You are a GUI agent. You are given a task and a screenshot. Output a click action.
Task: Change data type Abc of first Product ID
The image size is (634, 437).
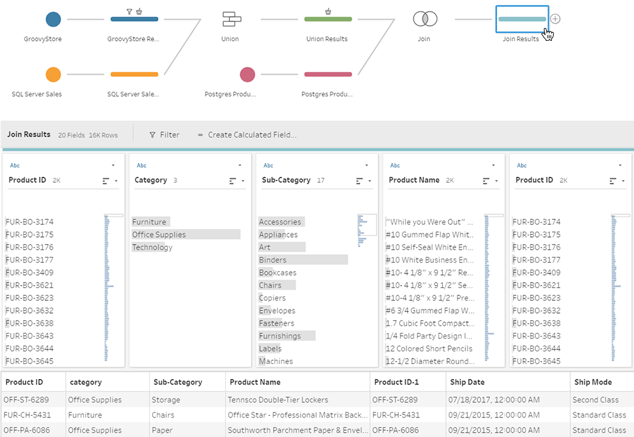coord(15,165)
